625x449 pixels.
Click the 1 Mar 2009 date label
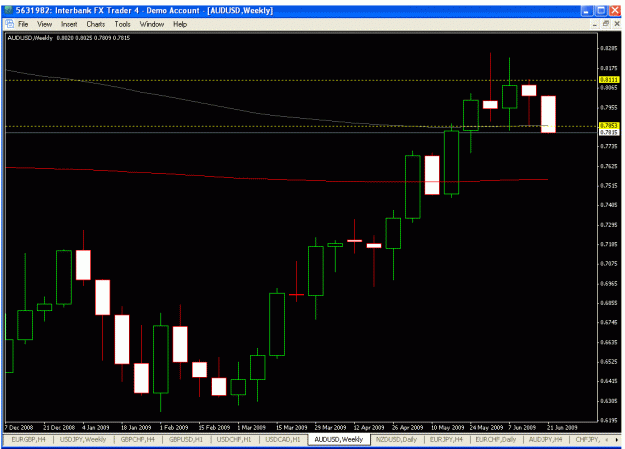pos(251,427)
